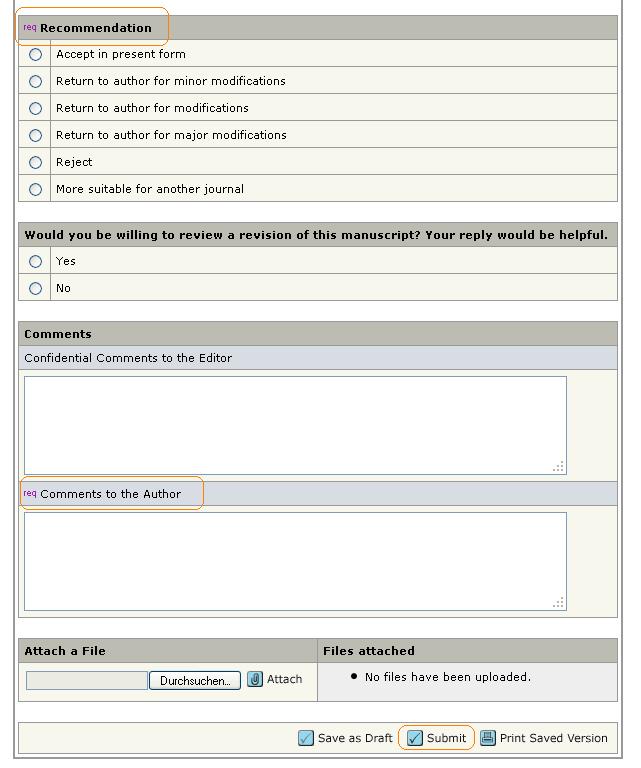Screen dimensions: 641x768
Task: Click the file path input field
Action: (87, 680)
